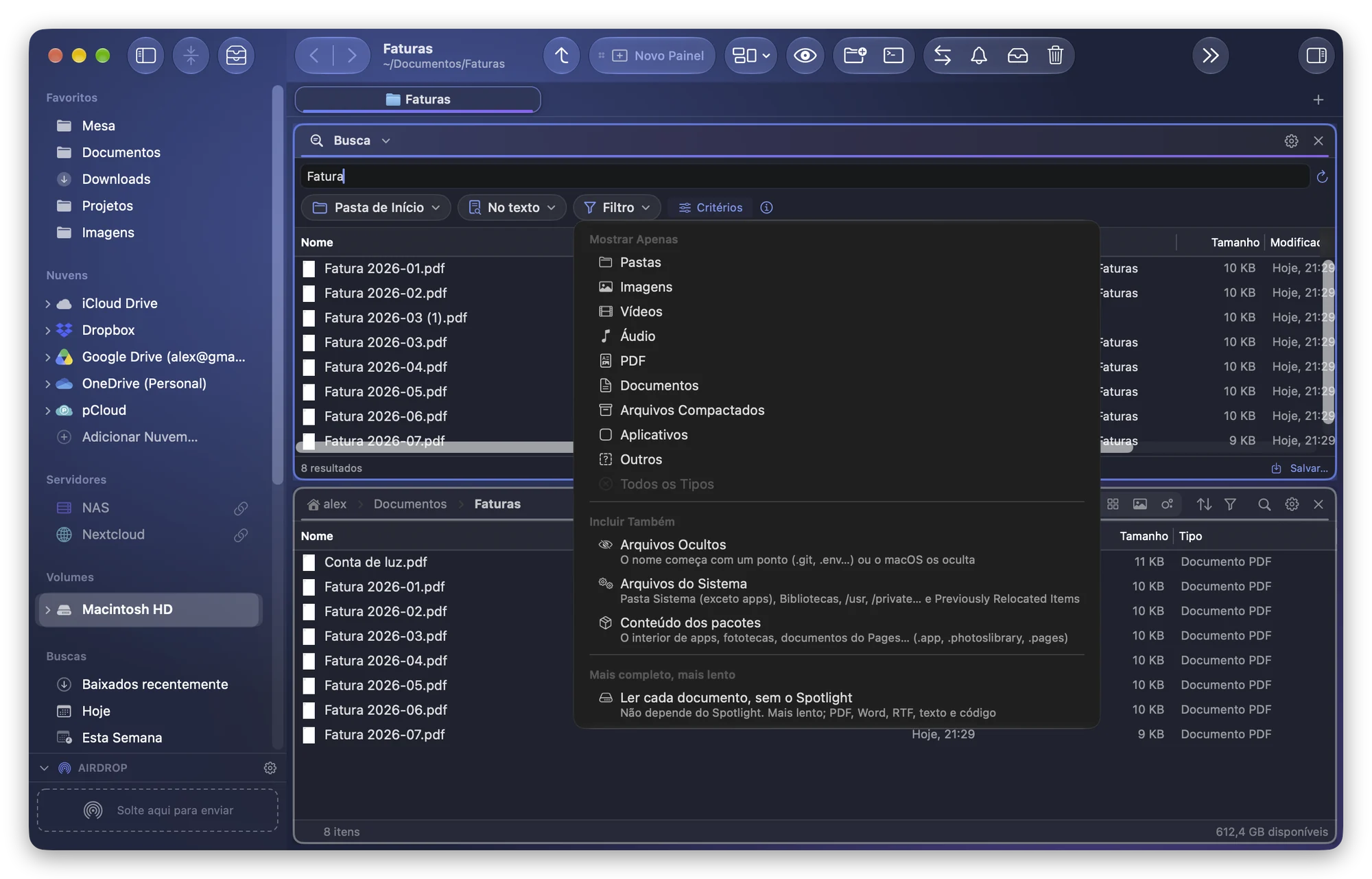
Task: Open Critérios search criteria
Action: 710,207
